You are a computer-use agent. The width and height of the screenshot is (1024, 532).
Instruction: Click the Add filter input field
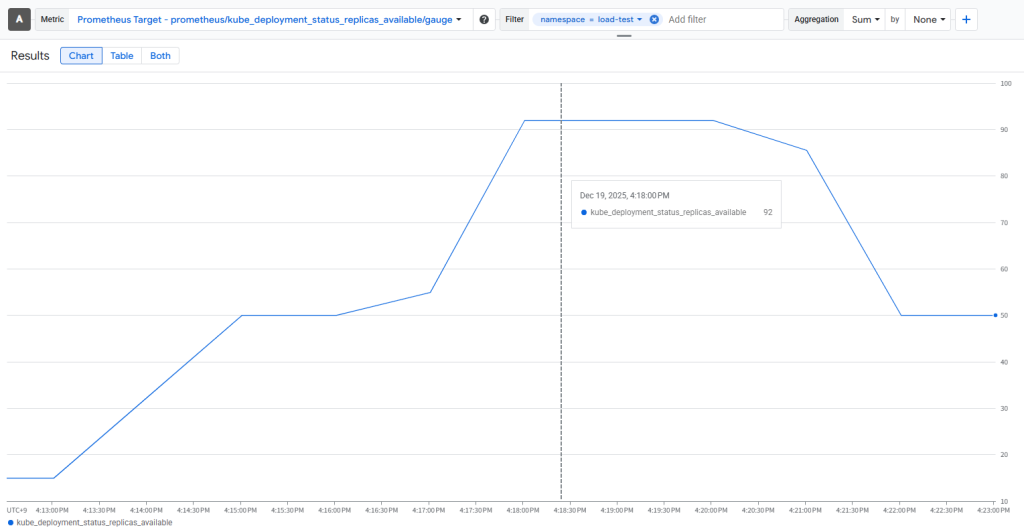click(x=722, y=20)
